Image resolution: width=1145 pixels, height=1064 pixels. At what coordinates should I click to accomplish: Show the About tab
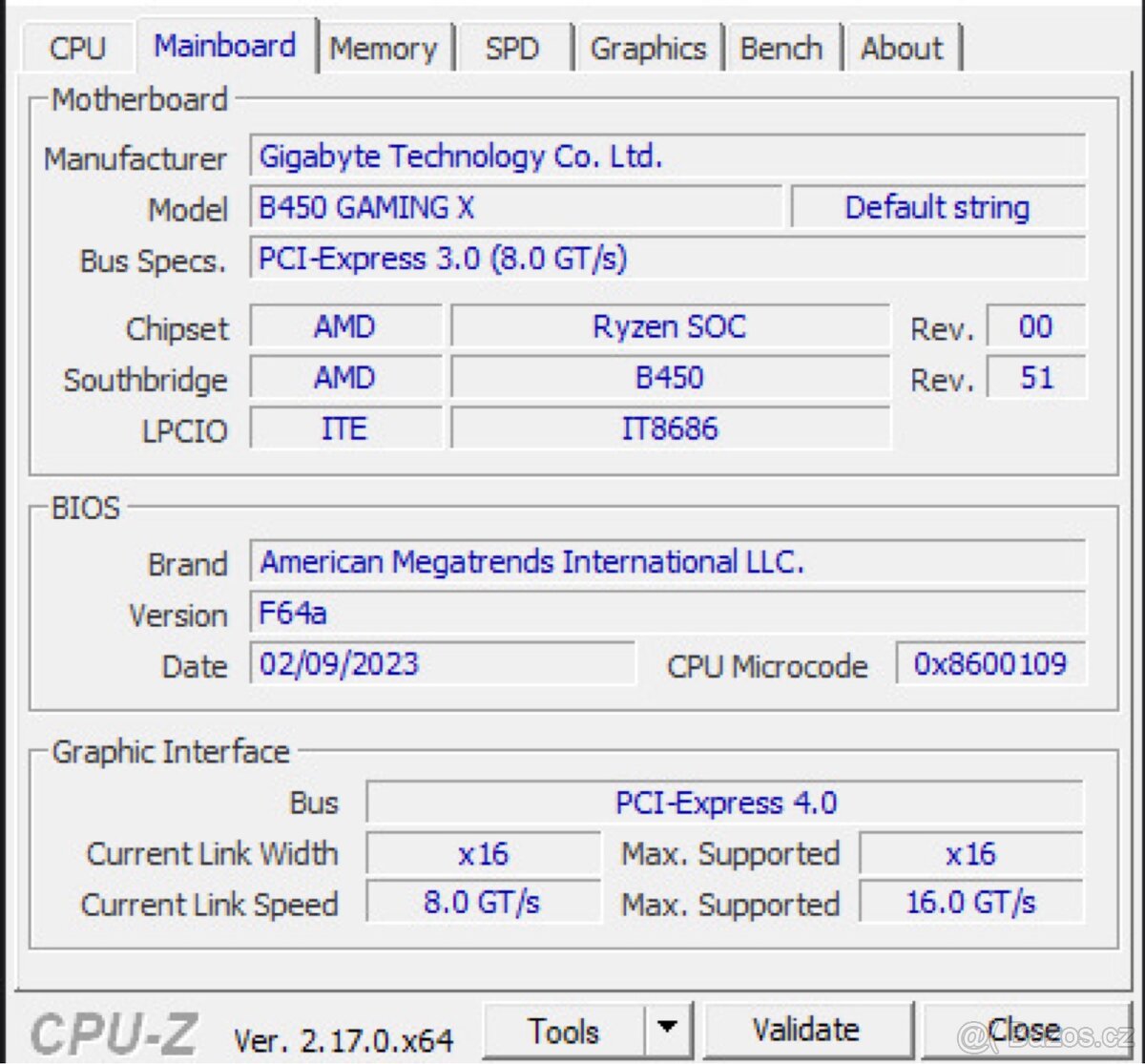click(x=901, y=48)
